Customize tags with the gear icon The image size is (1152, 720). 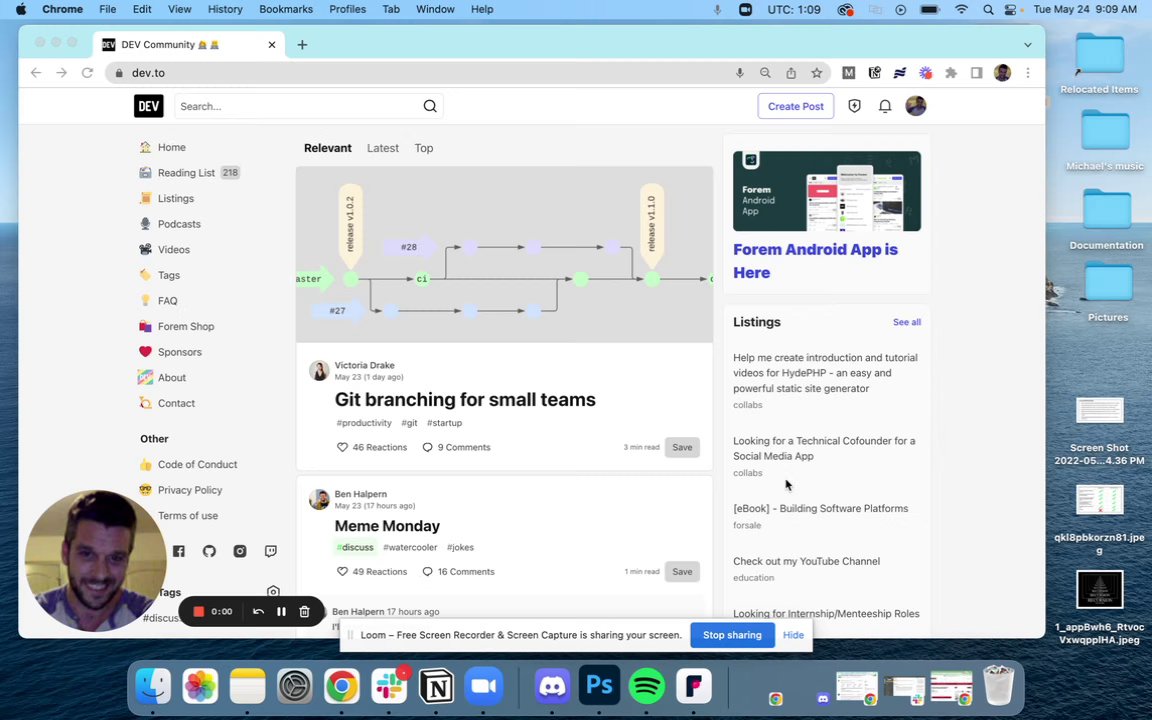pyautogui.click(x=273, y=592)
